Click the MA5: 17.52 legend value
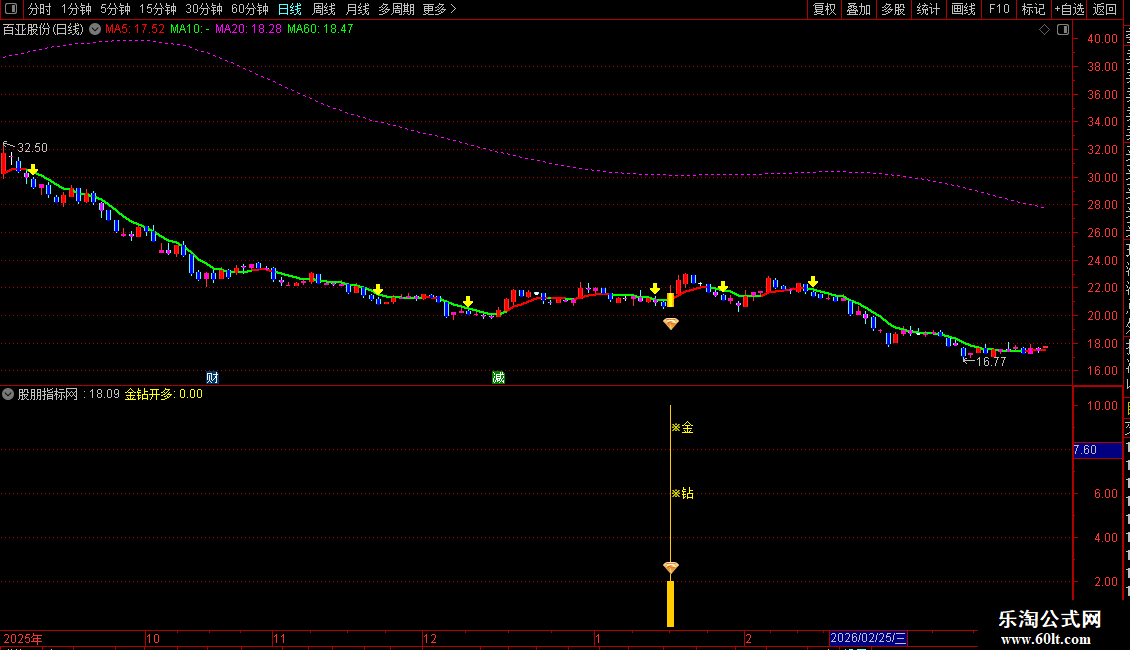The width and height of the screenshot is (1130, 650). [x=135, y=30]
